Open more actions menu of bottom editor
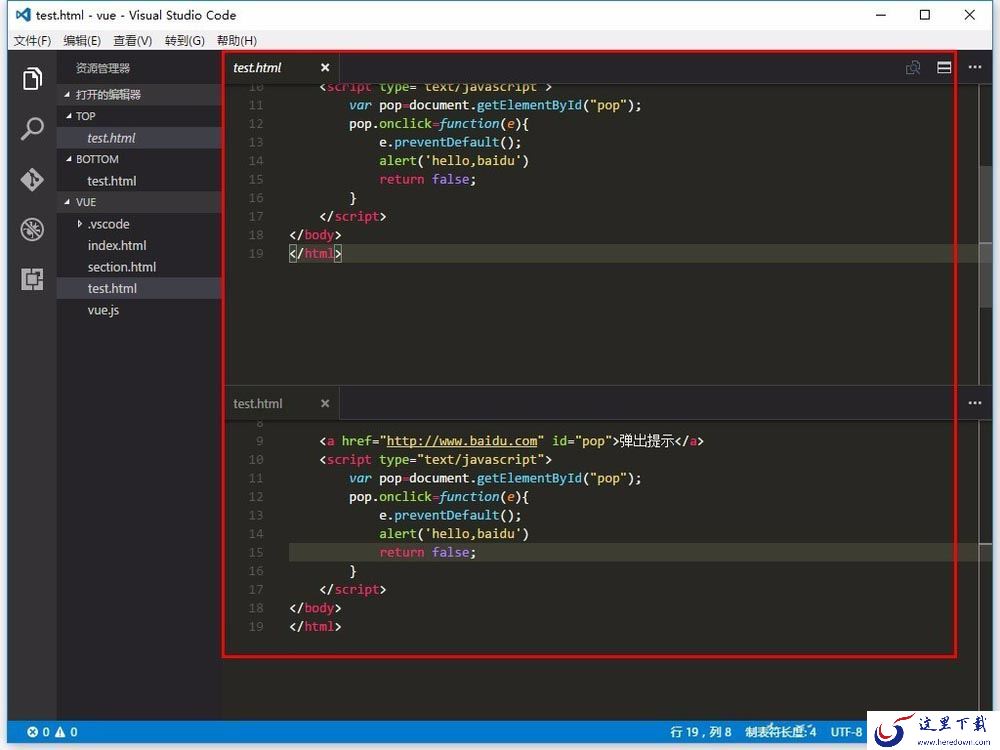1000x750 pixels. tap(975, 403)
